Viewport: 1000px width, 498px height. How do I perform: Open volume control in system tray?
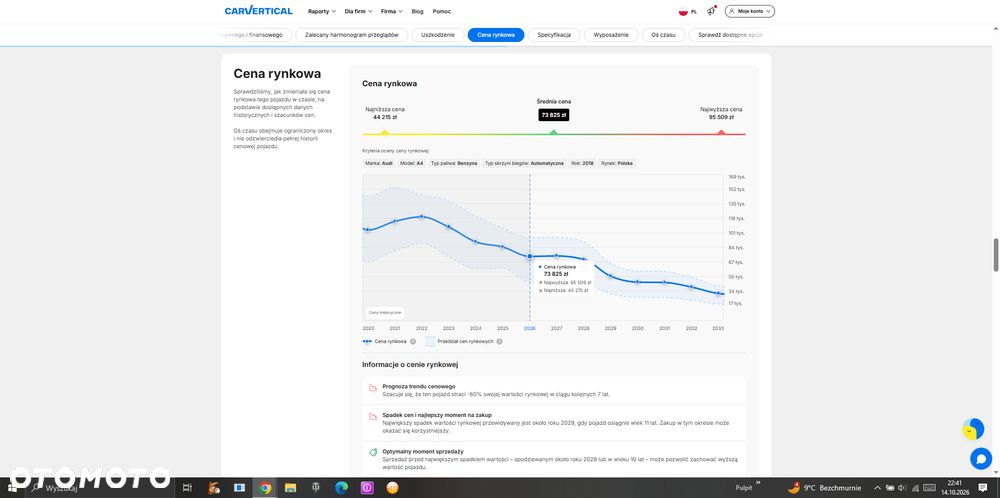click(902, 488)
